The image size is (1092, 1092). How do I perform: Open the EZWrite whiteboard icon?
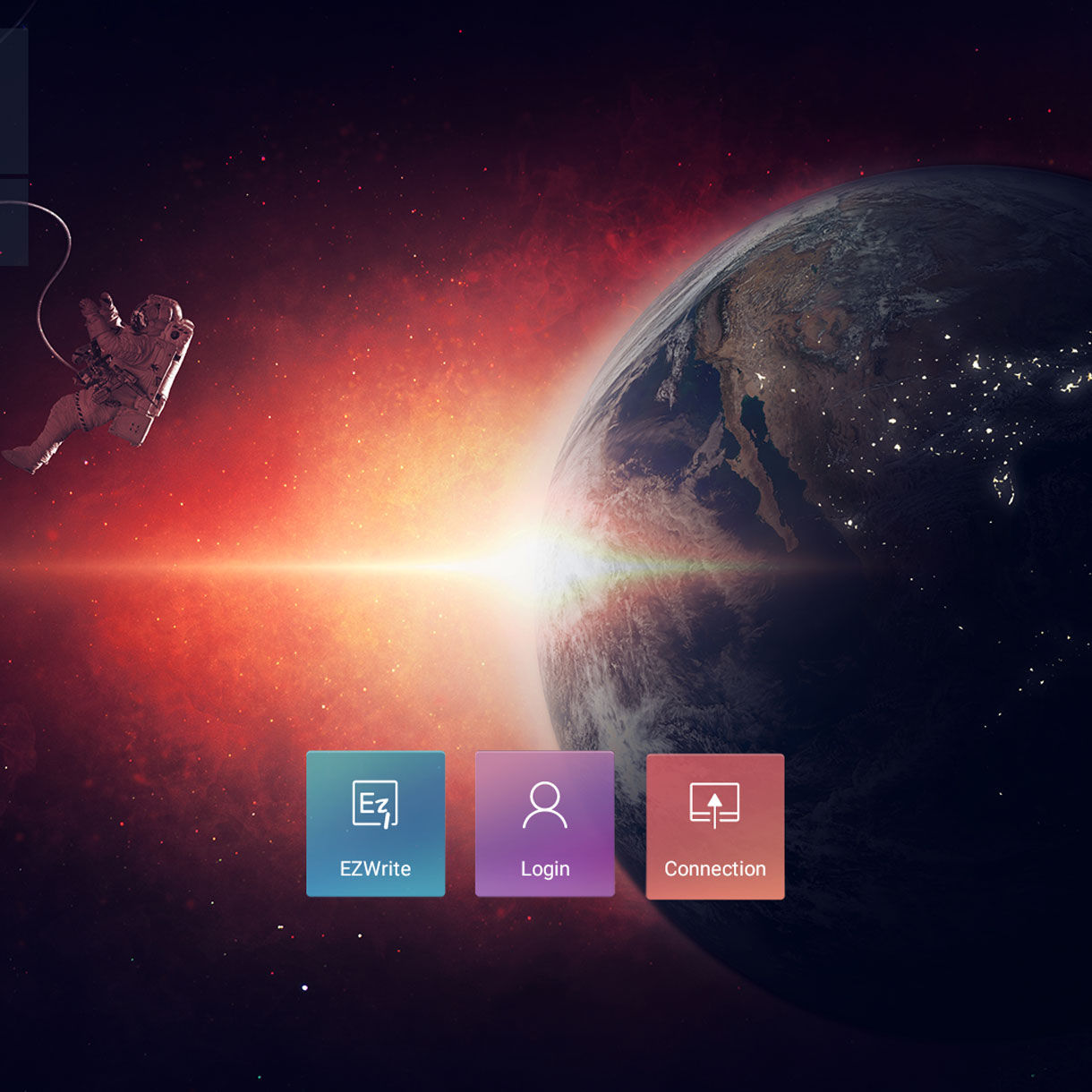375,804
